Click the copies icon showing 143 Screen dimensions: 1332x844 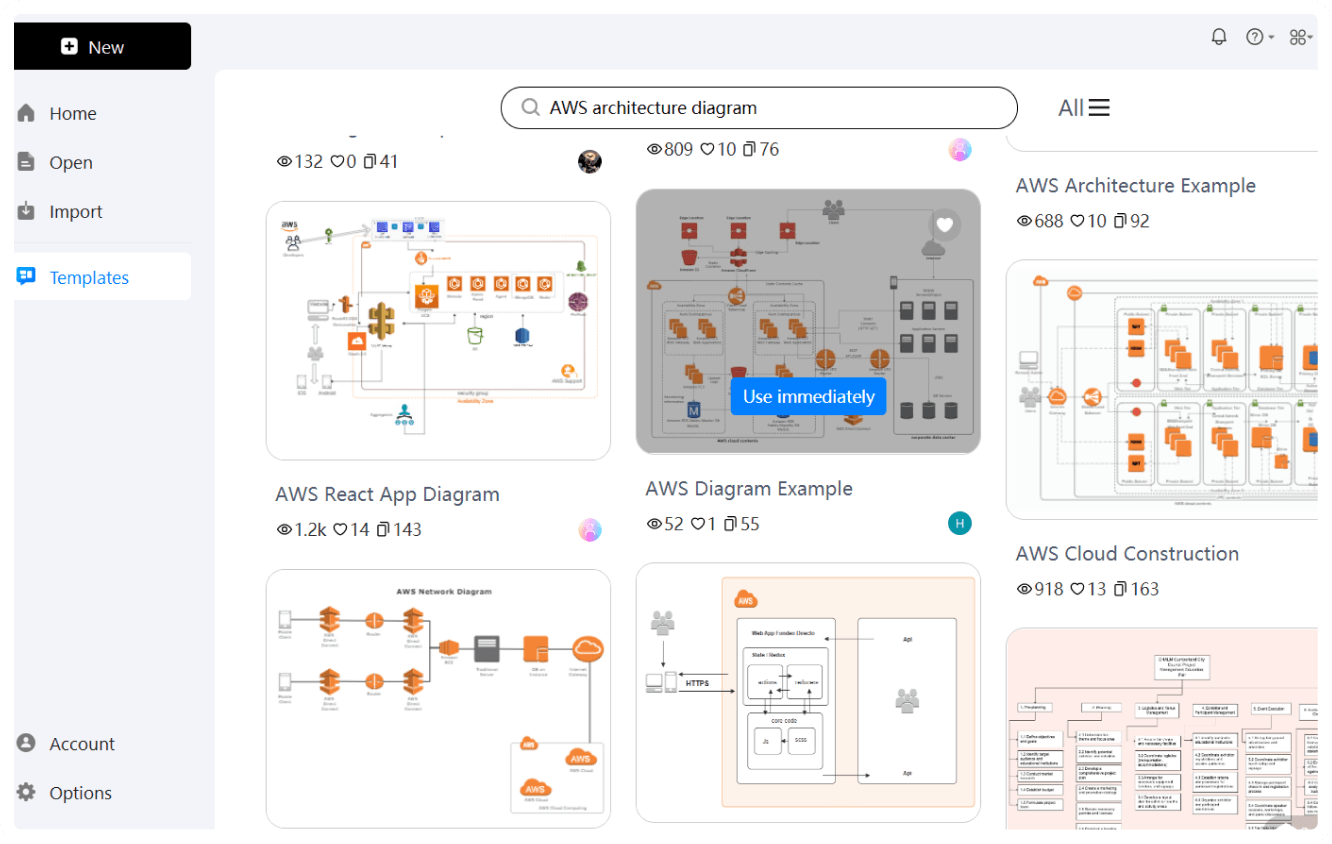point(382,529)
